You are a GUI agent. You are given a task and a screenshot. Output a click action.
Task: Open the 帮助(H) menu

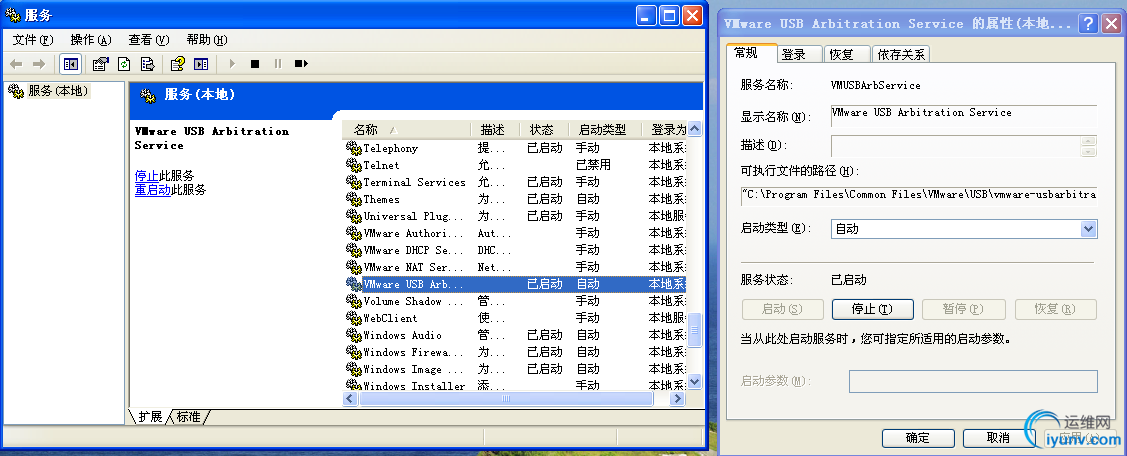(206, 40)
